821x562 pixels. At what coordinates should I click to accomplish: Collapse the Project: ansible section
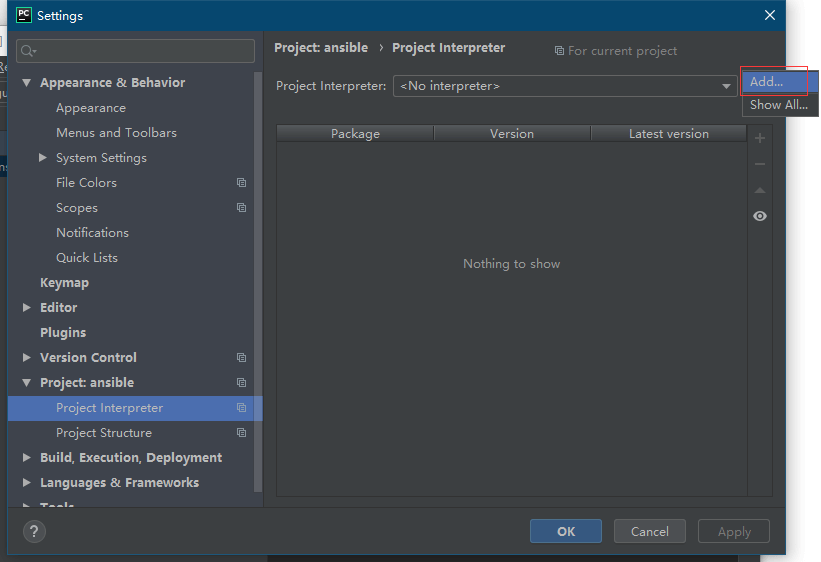pyautogui.click(x=27, y=382)
